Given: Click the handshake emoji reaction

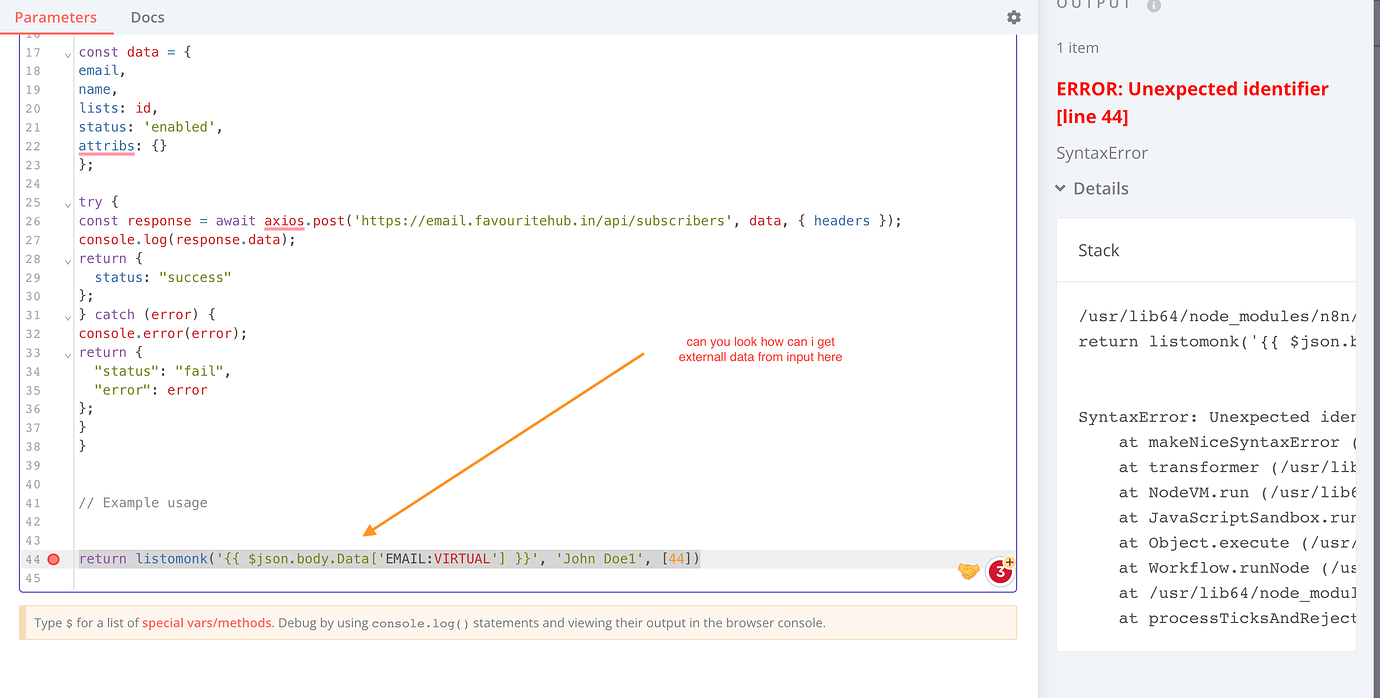Looking at the screenshot, I should tap(967, 570).
